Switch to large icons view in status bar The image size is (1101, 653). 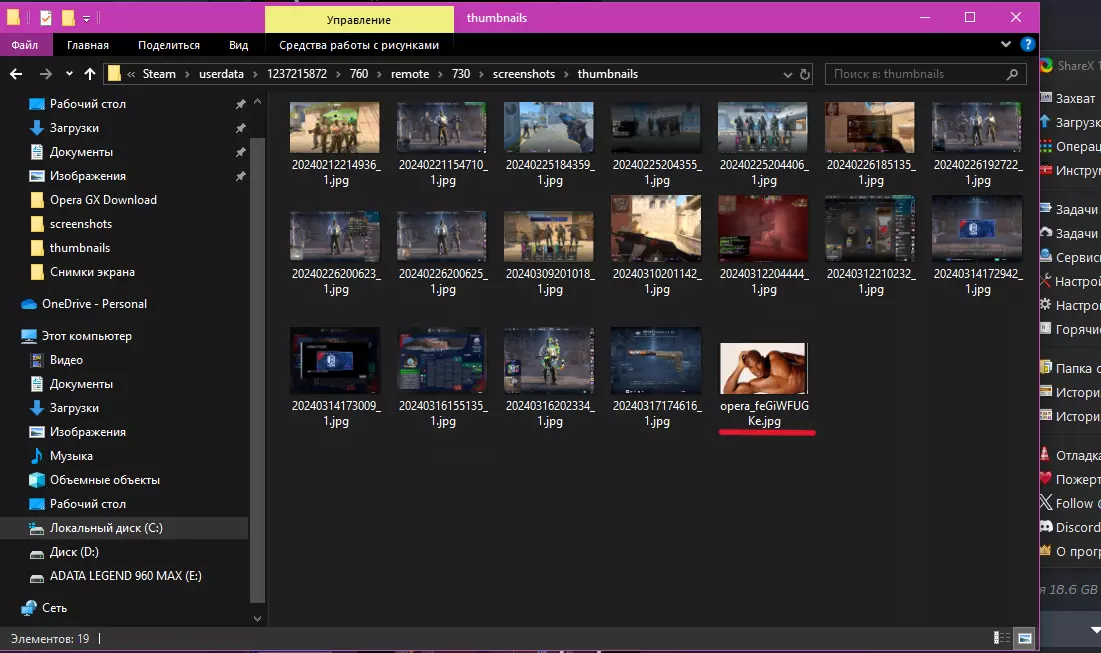1024,638
